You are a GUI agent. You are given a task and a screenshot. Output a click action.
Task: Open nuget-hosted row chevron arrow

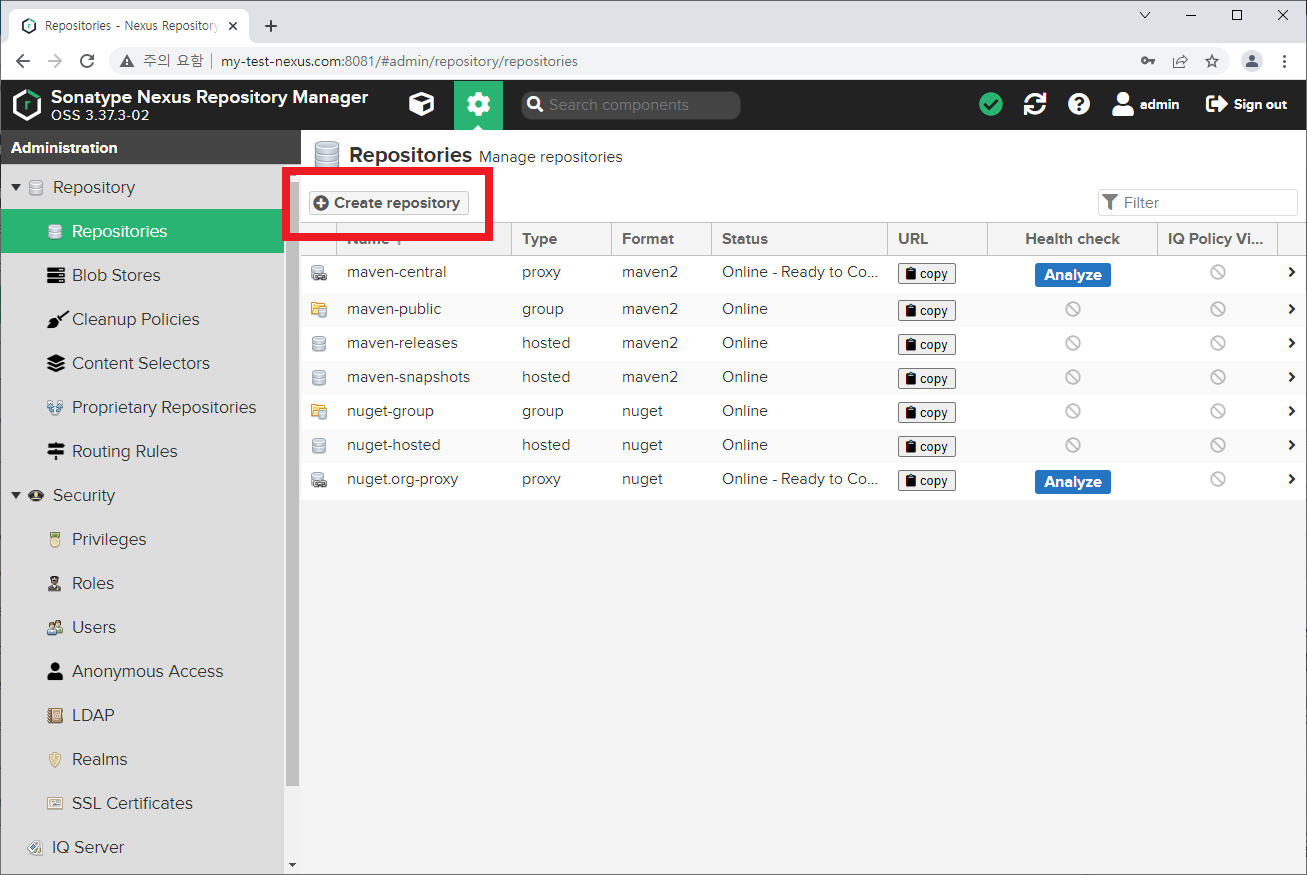pos(1292,445)
